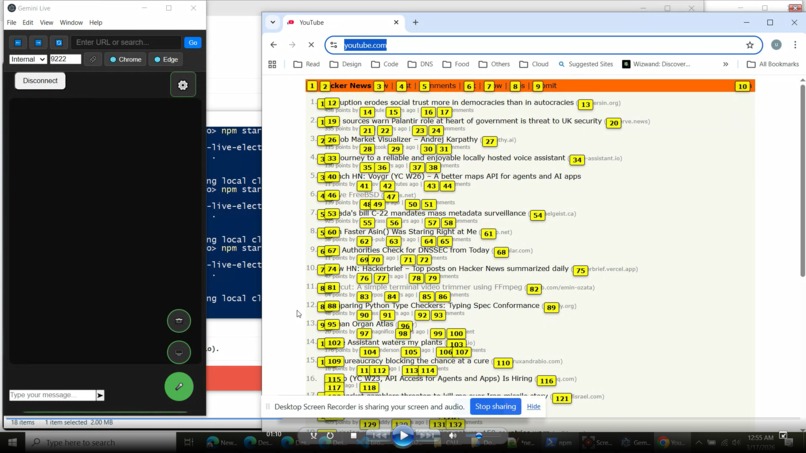Click the round button below the trash icon

(x=179, y=353)
